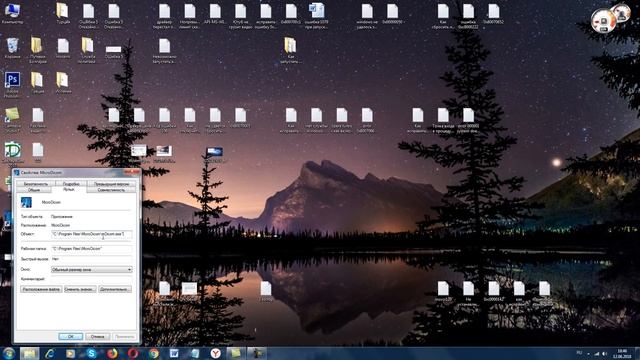Open the volume icon in the system tray

604,353
